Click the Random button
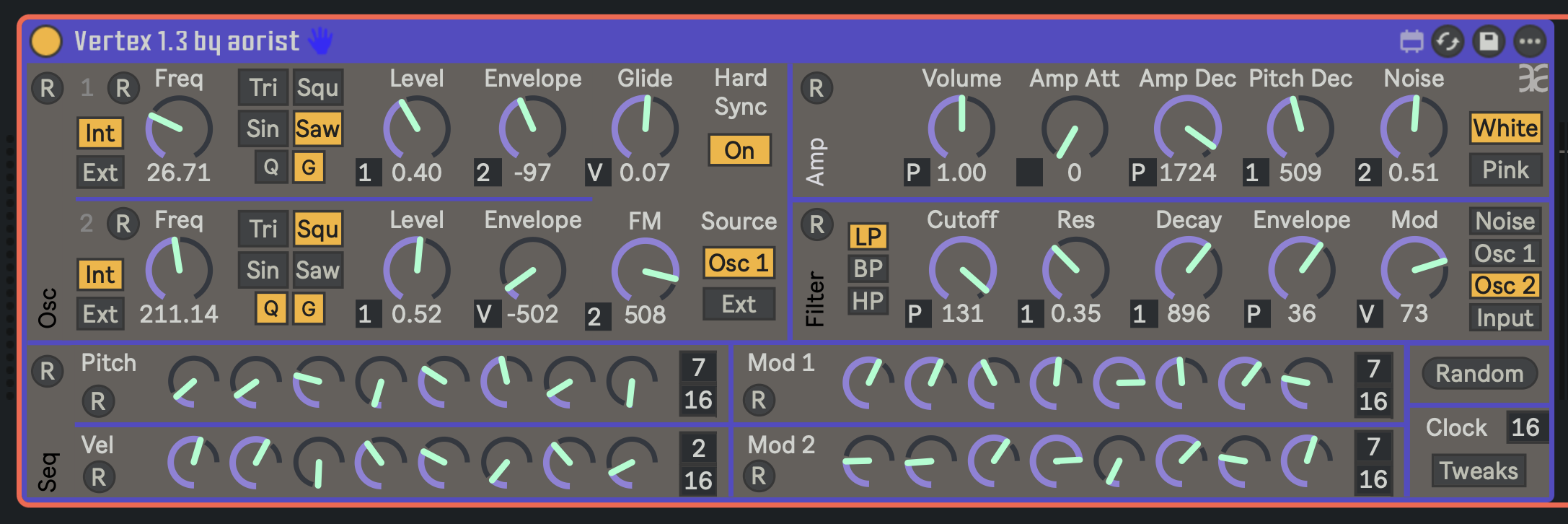 click(x=1479, y=373)
